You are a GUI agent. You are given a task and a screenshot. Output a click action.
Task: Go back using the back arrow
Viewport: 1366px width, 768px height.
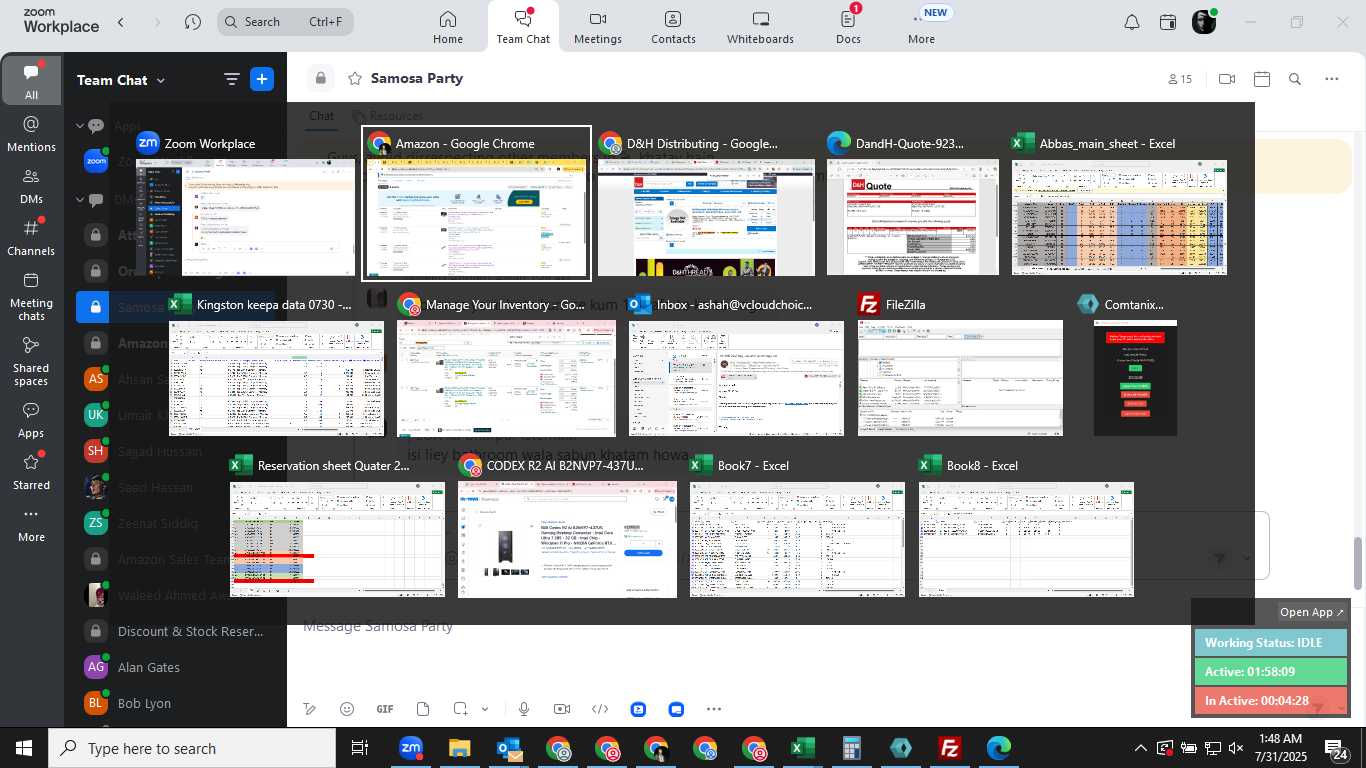tap(121, 21)
